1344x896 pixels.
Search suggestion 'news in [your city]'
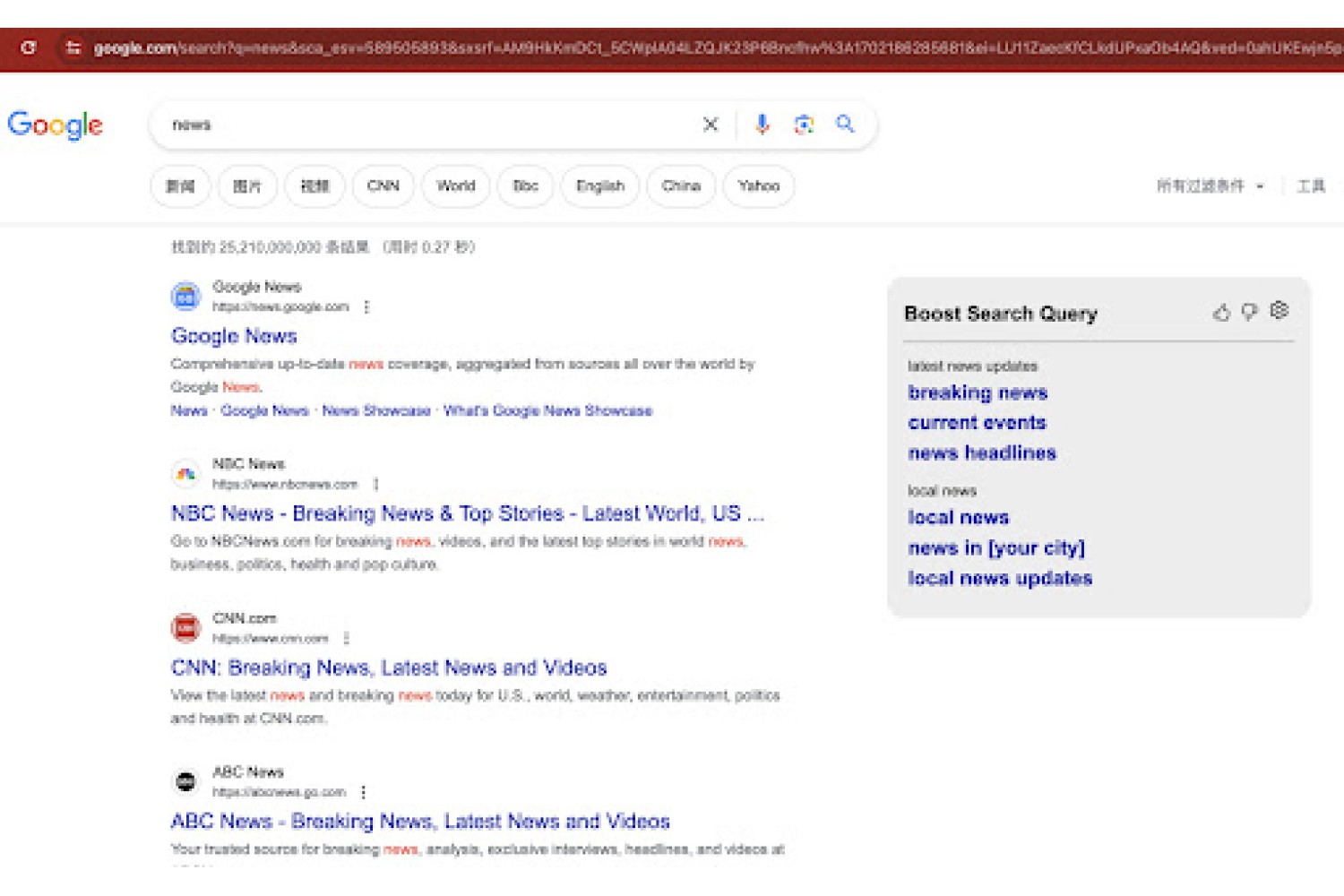tap(996, 548)
